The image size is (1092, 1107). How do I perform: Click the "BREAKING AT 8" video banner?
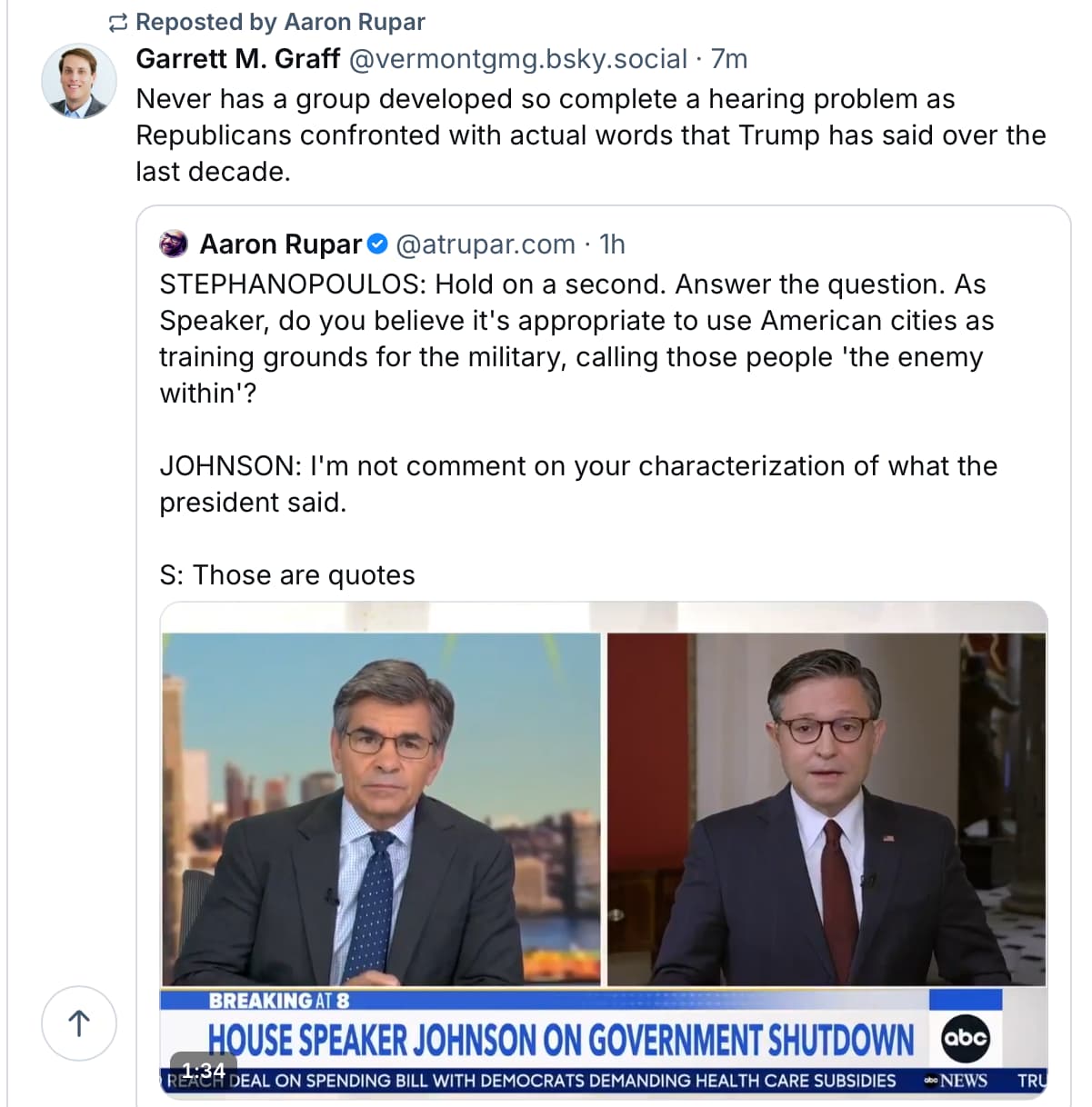coord(279,1001)
